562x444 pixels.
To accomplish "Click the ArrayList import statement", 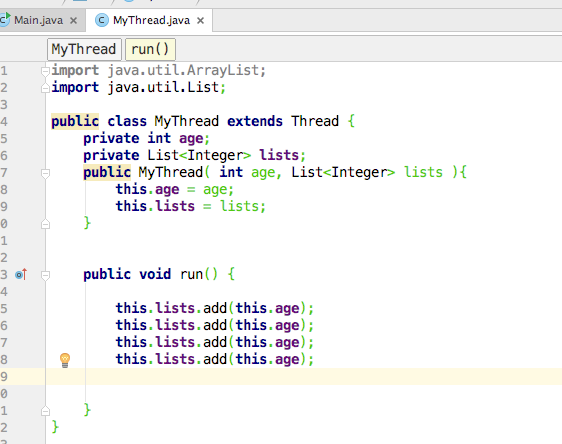I will tap(158, 70).
